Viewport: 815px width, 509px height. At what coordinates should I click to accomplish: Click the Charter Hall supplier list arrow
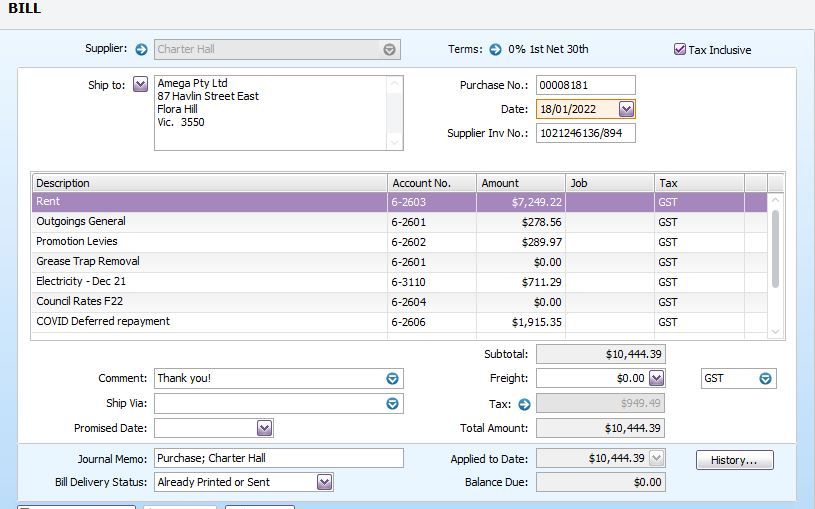pyautogui.click(x=389, y=49)
